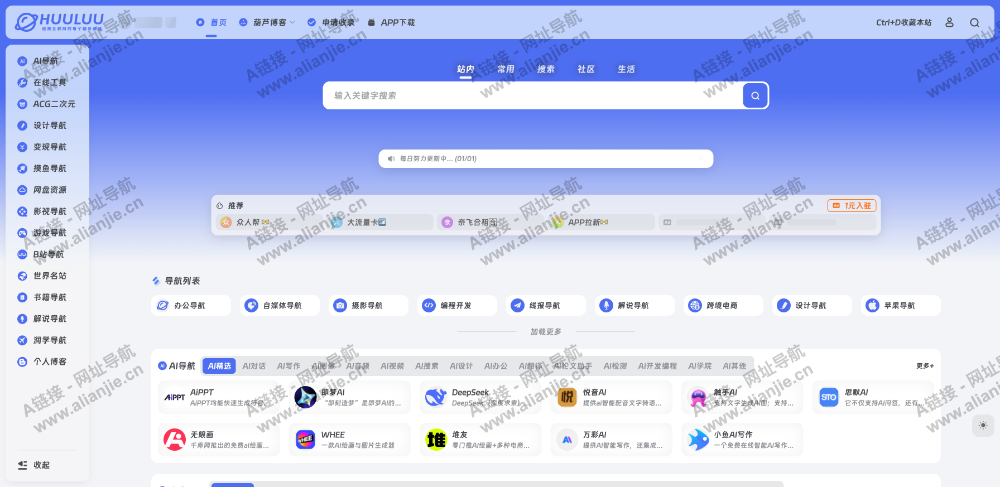Image resolution: width=1000 pixels, height=487 pixels.
Task: Open 变现导航 in the left sidebar
Action: click(x=43, y=147)
